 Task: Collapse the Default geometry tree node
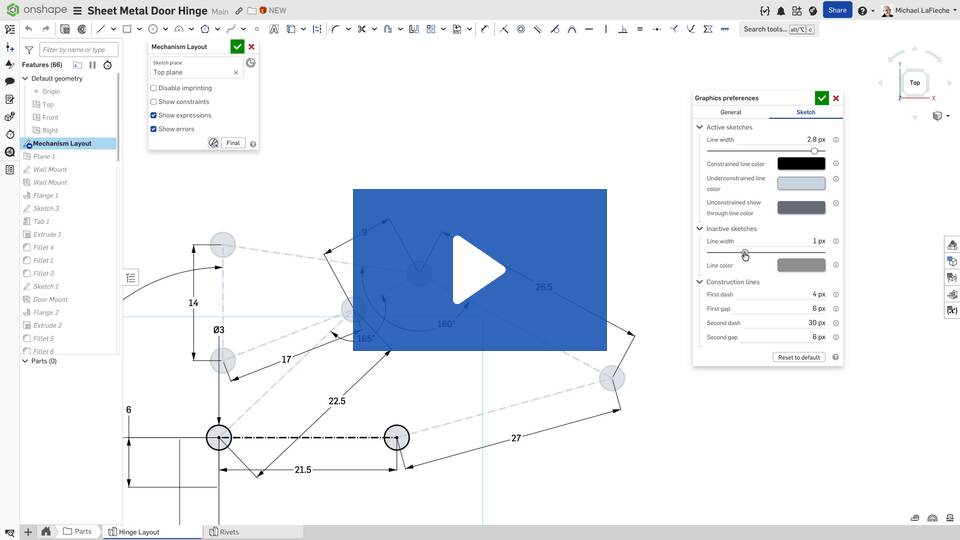[25, 78]
